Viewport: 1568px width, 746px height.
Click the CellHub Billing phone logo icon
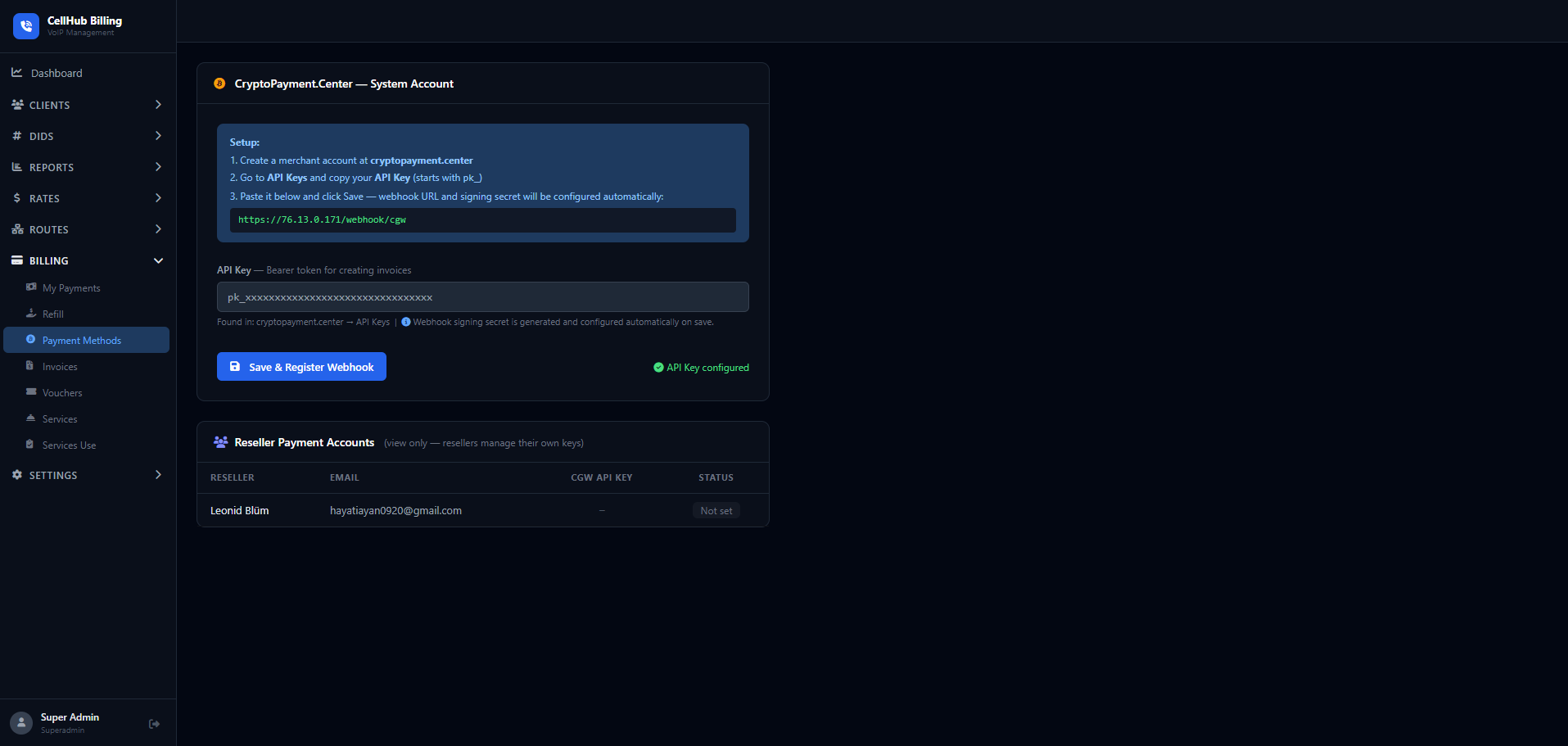[x=26, y=26]
